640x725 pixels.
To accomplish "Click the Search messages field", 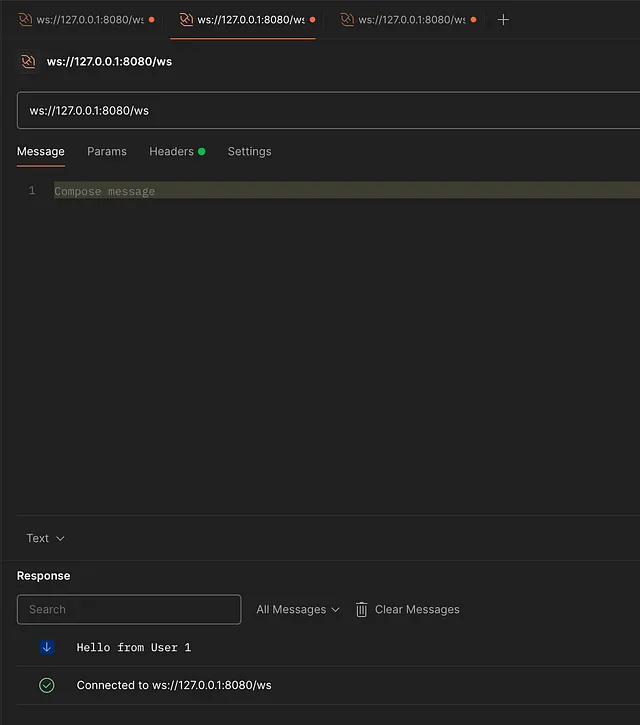I will point(129,609).
